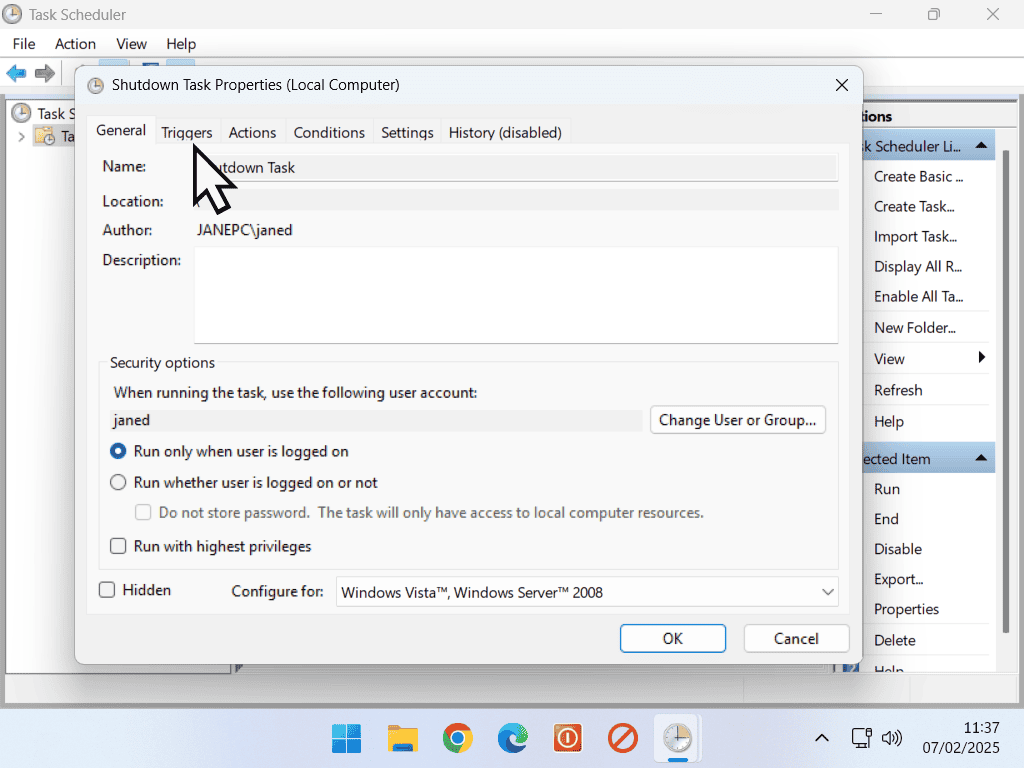
Task: Click inside the Description text box
Action: (515, 295)
